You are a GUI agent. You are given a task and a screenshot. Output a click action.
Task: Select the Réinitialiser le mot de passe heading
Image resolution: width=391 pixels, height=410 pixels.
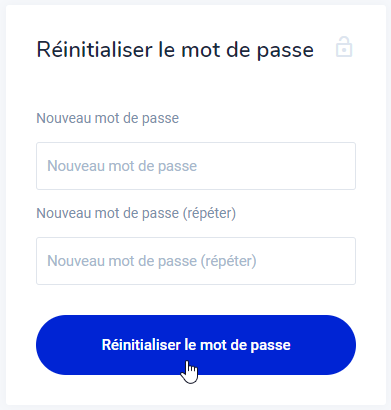click(175, 50)
